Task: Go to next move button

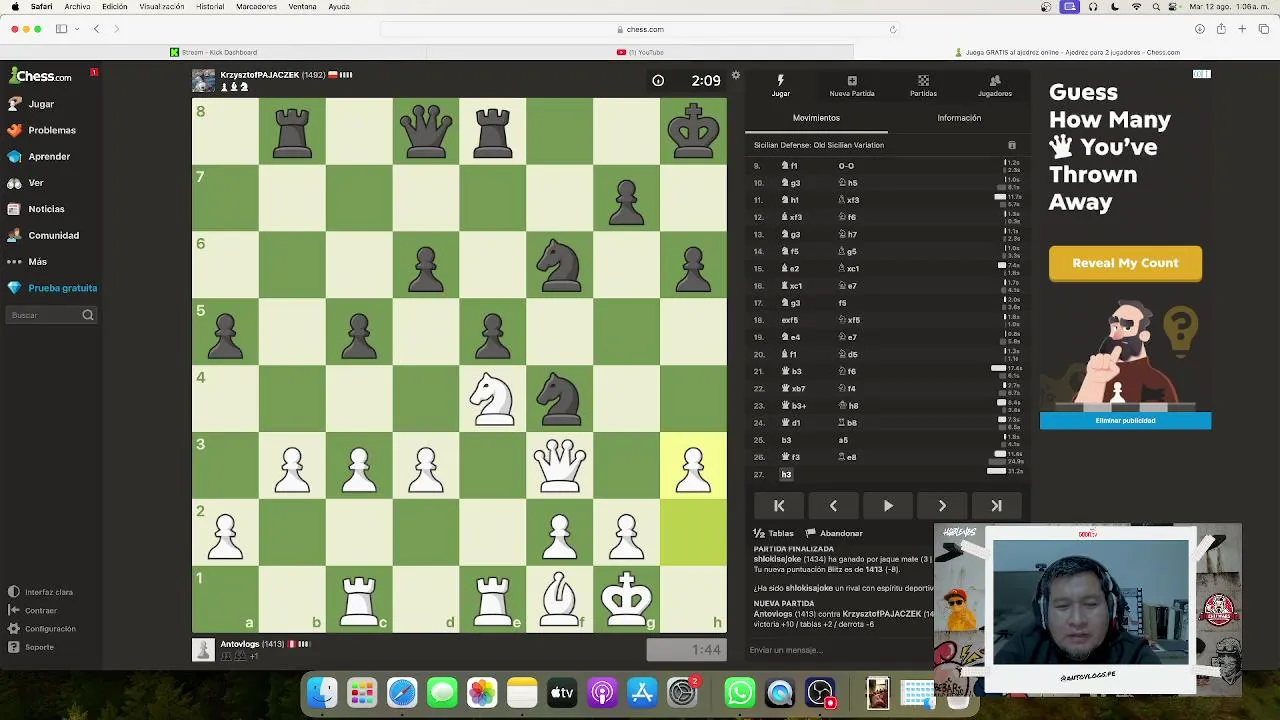Action: (942, 506)
